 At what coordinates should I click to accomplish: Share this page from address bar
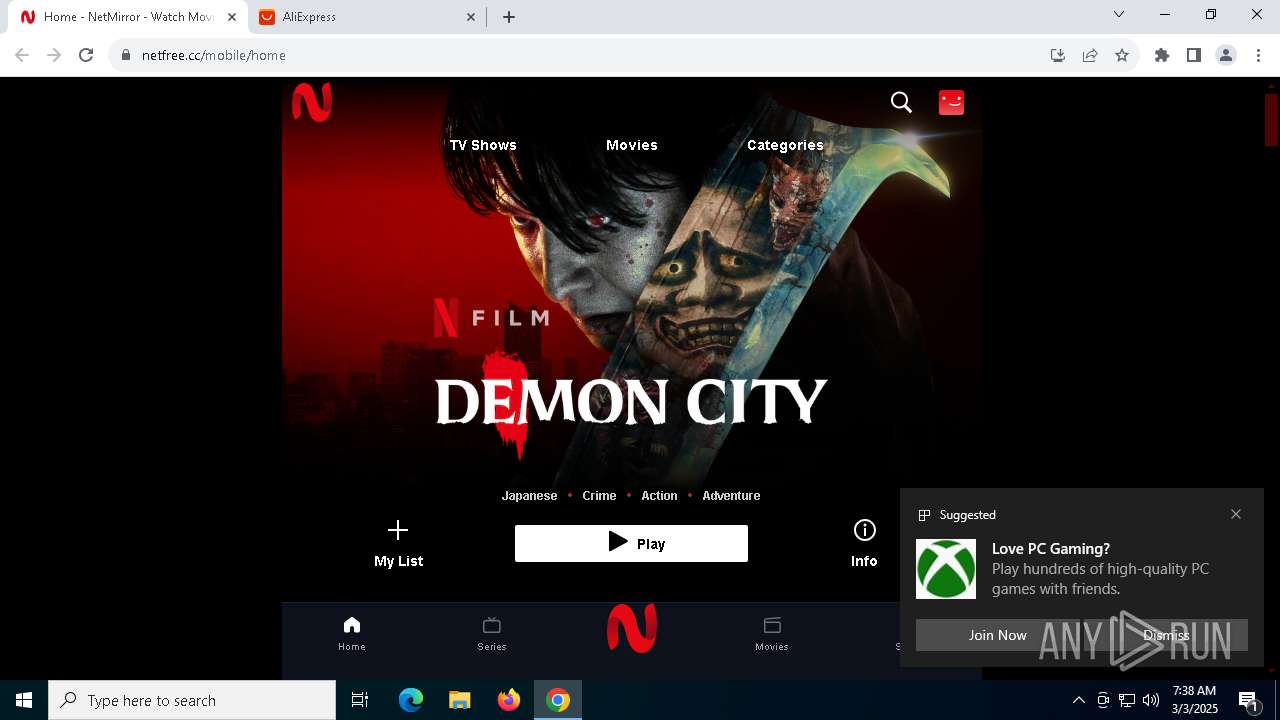click(1090, 55)
